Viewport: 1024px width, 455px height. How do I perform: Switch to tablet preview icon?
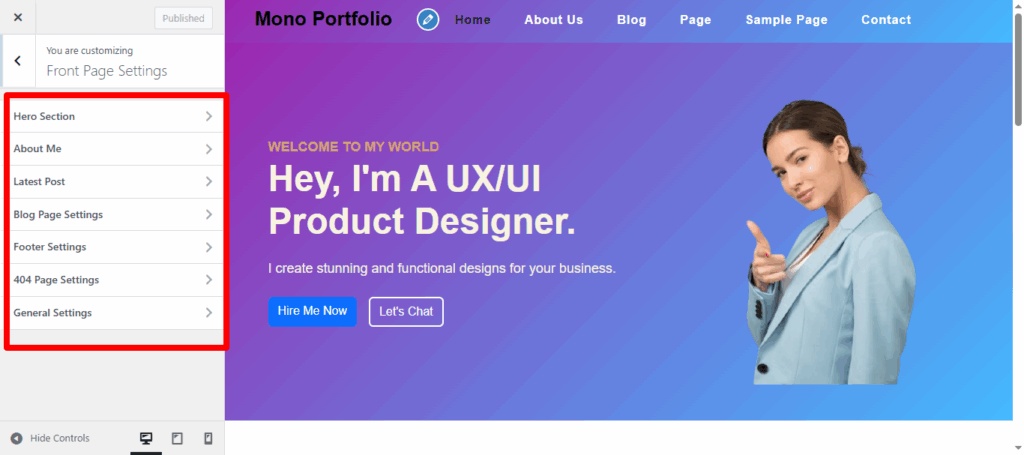(177, 438)
